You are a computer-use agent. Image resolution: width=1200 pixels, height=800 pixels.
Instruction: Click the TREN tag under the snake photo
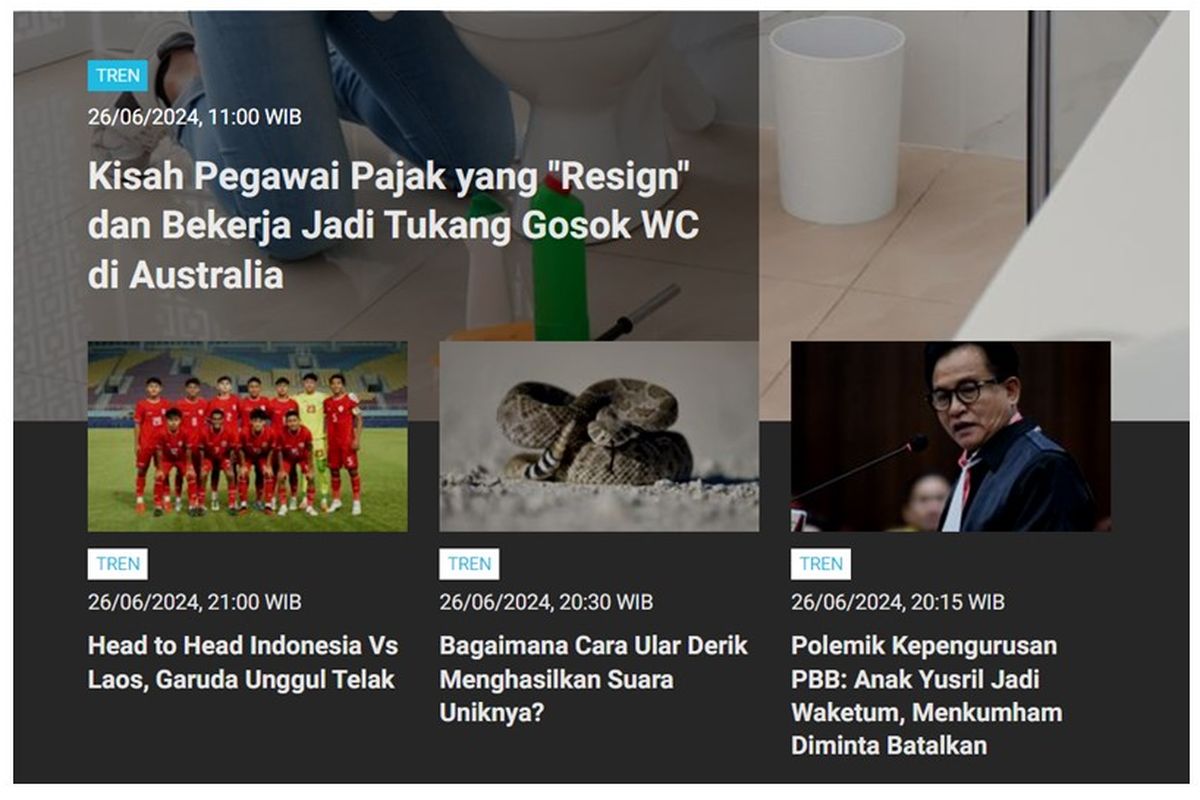click(469, 564)
